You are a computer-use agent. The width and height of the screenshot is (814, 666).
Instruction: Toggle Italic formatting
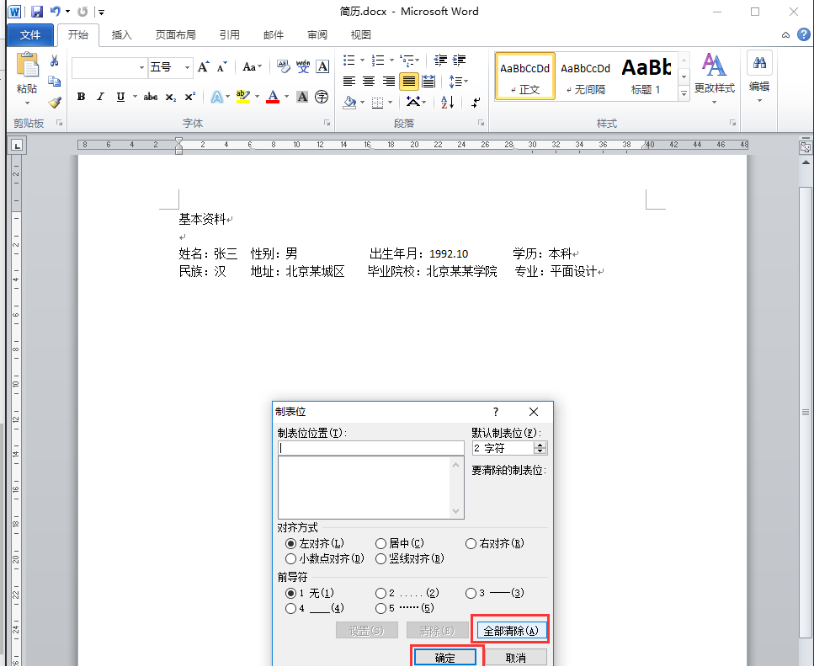pos(100,97)
